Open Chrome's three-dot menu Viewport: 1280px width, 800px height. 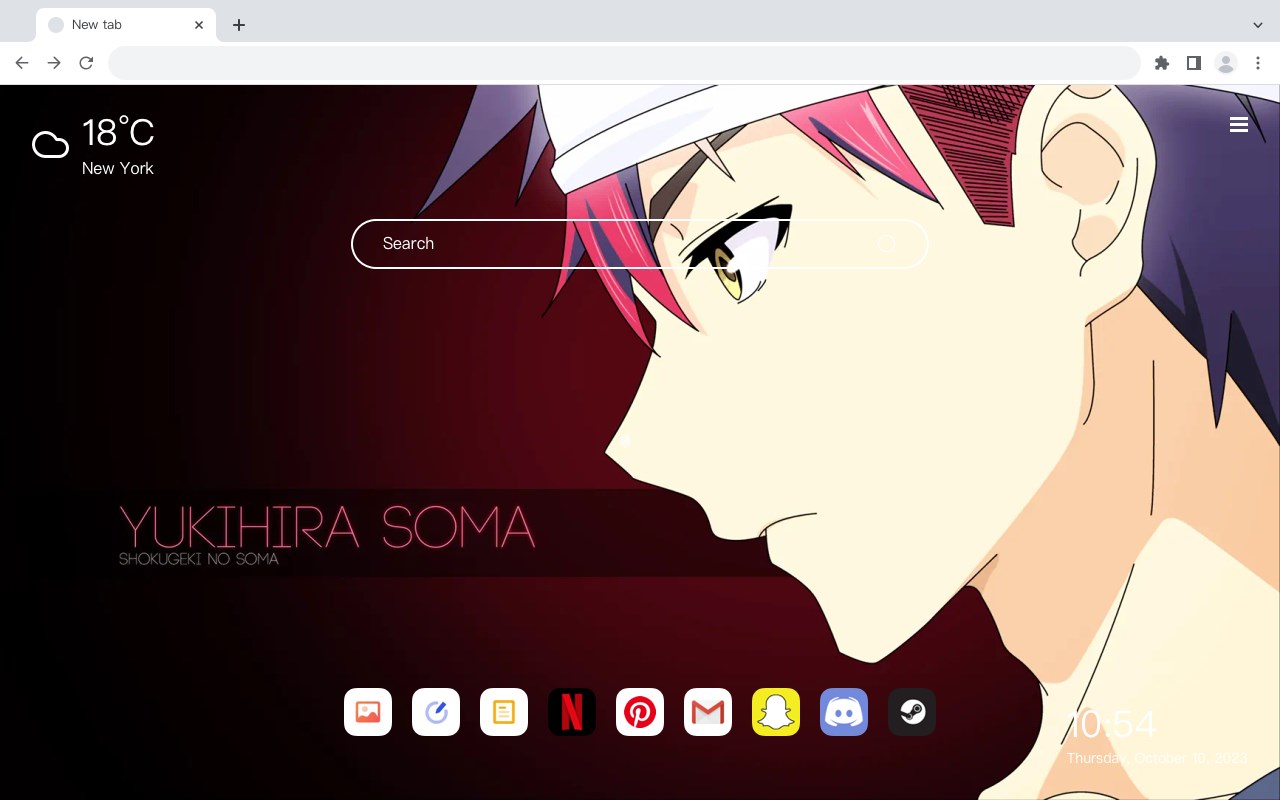(1257, 63)
